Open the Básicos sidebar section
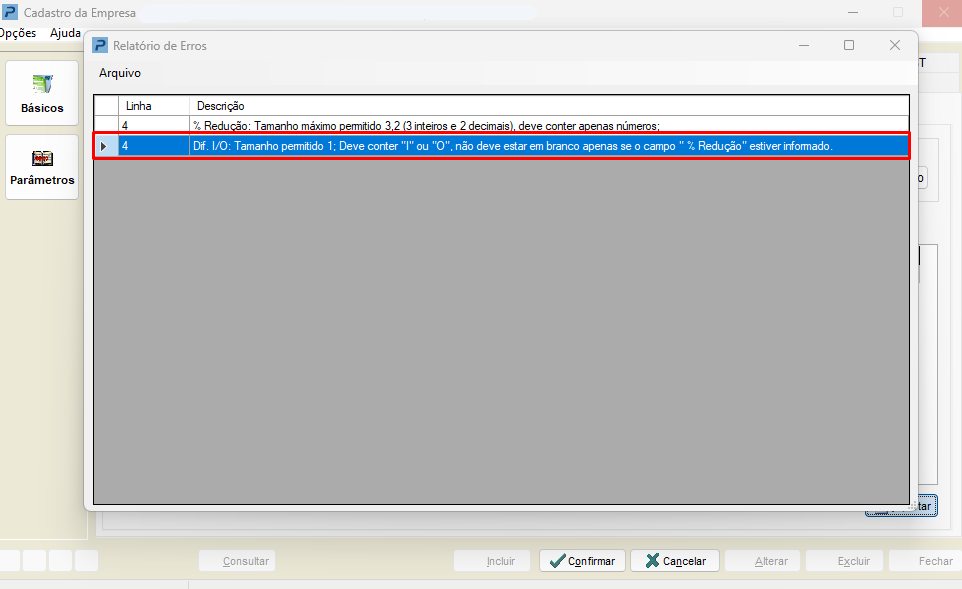The width and height of the screenshot is (962, 589). (42, 93)
